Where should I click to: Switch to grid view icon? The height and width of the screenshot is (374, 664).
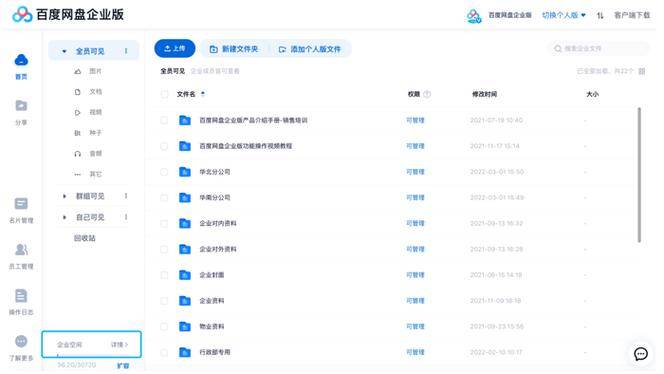point(642,71)
